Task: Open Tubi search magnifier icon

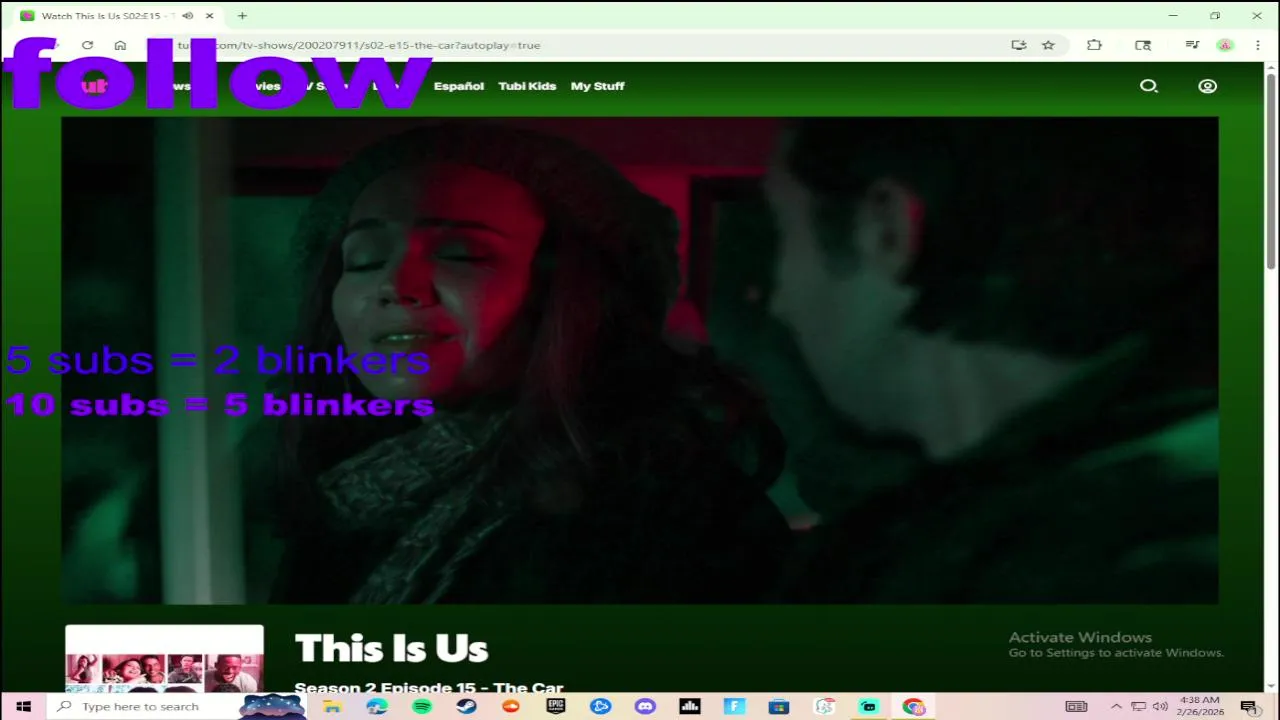Action: click(x=1149, y=86)
